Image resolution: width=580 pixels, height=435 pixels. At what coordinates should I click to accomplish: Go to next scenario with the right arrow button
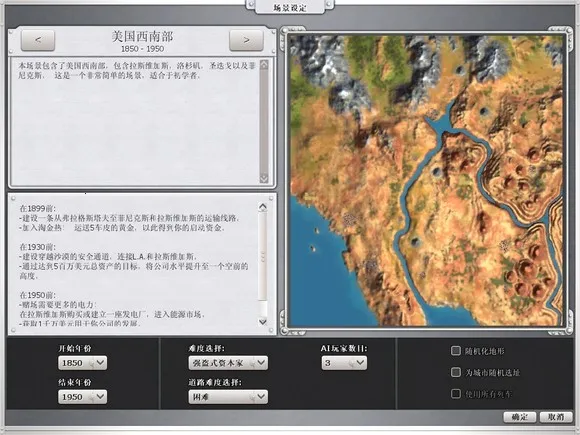click(x=246, y=40)
